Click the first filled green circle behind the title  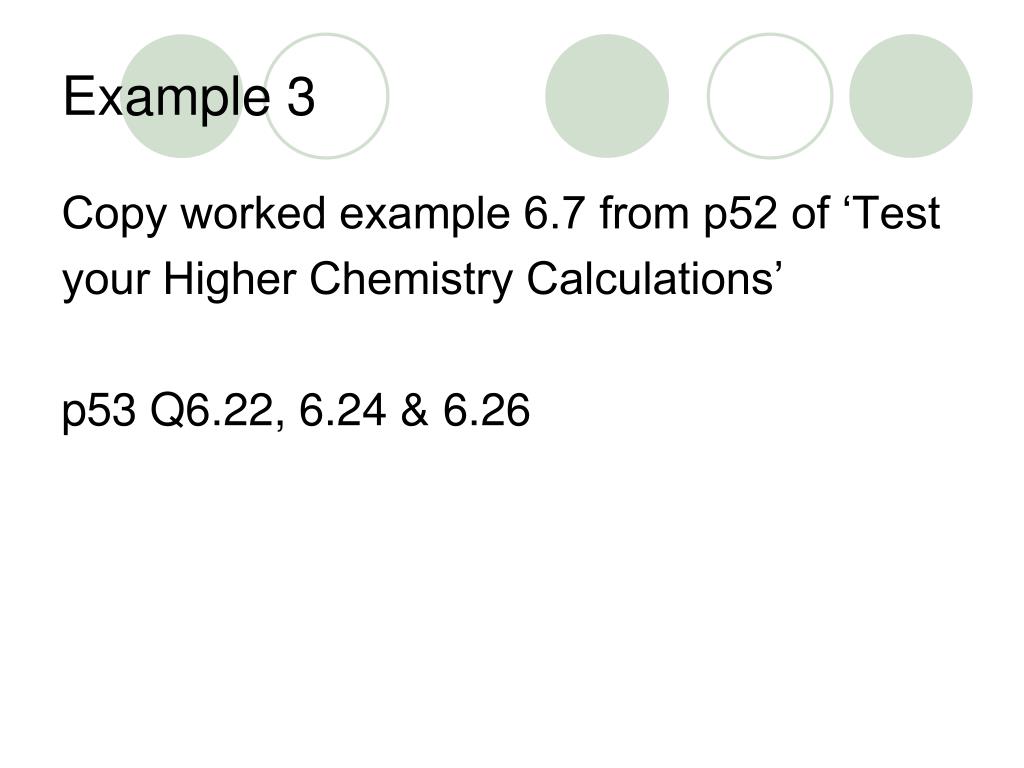click(182, 96)
